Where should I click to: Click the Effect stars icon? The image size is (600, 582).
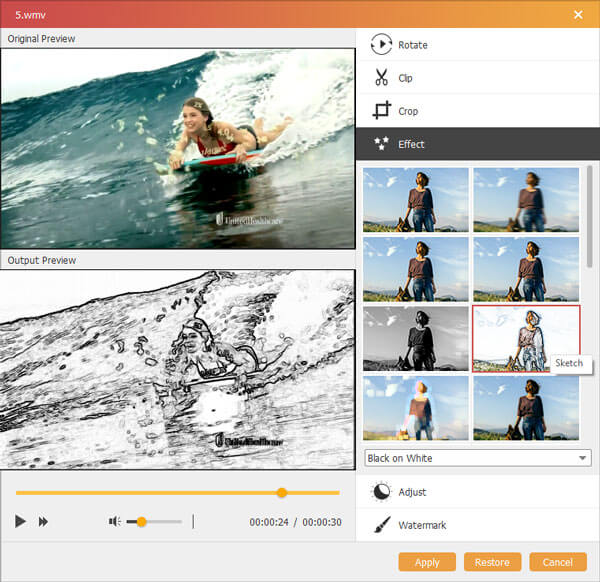pyautogui.click(x=381, y=144)
